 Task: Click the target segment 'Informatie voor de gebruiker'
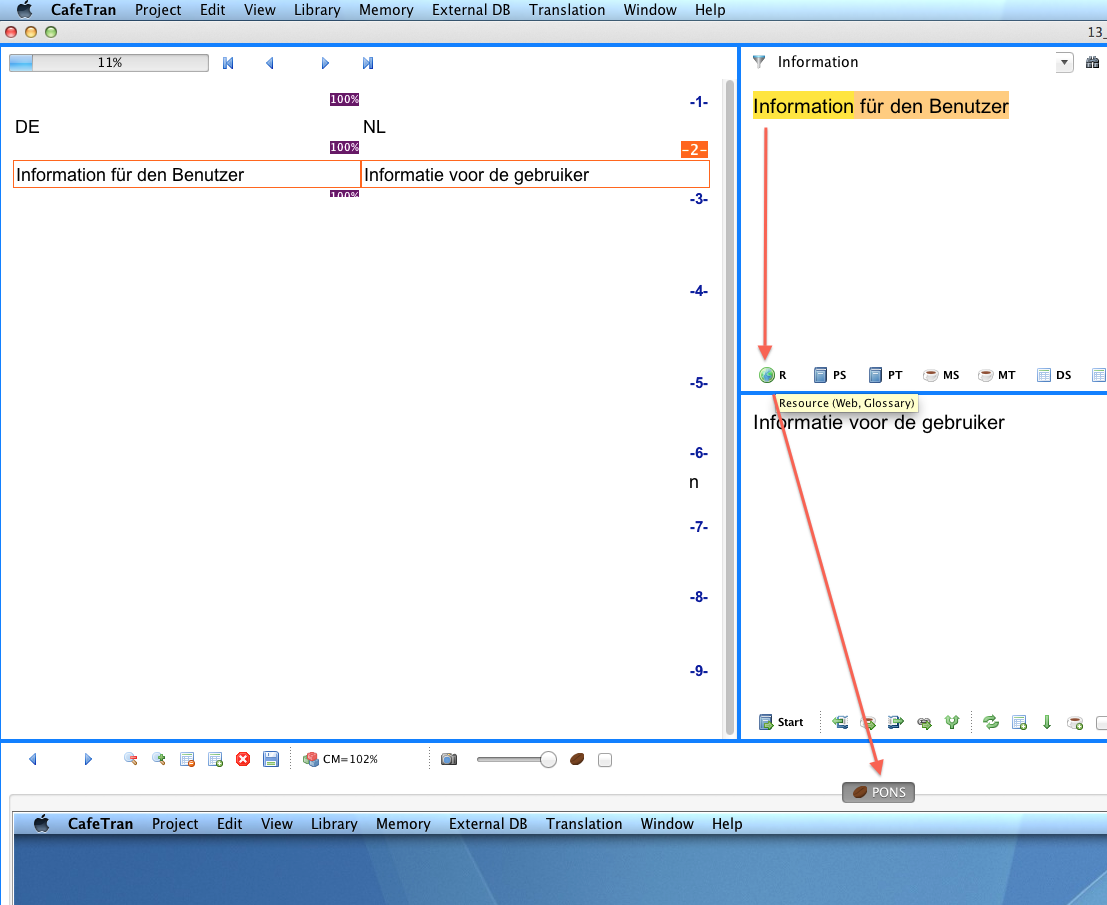click(x=534, y=175)
